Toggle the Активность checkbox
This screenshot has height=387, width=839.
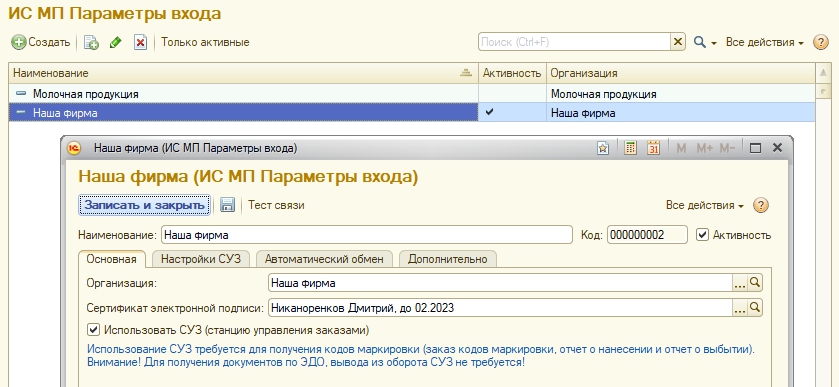pyautogui.click(x=703, y=234)
